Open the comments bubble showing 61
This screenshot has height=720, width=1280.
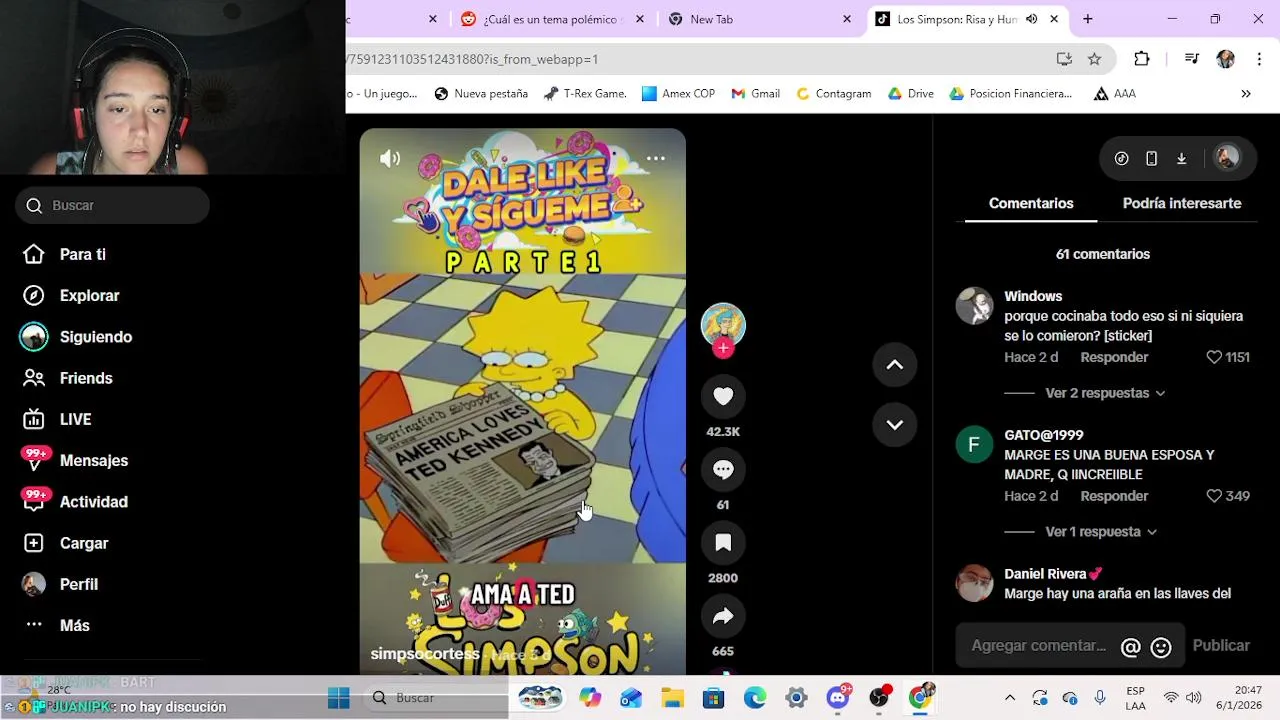point(723,469)
